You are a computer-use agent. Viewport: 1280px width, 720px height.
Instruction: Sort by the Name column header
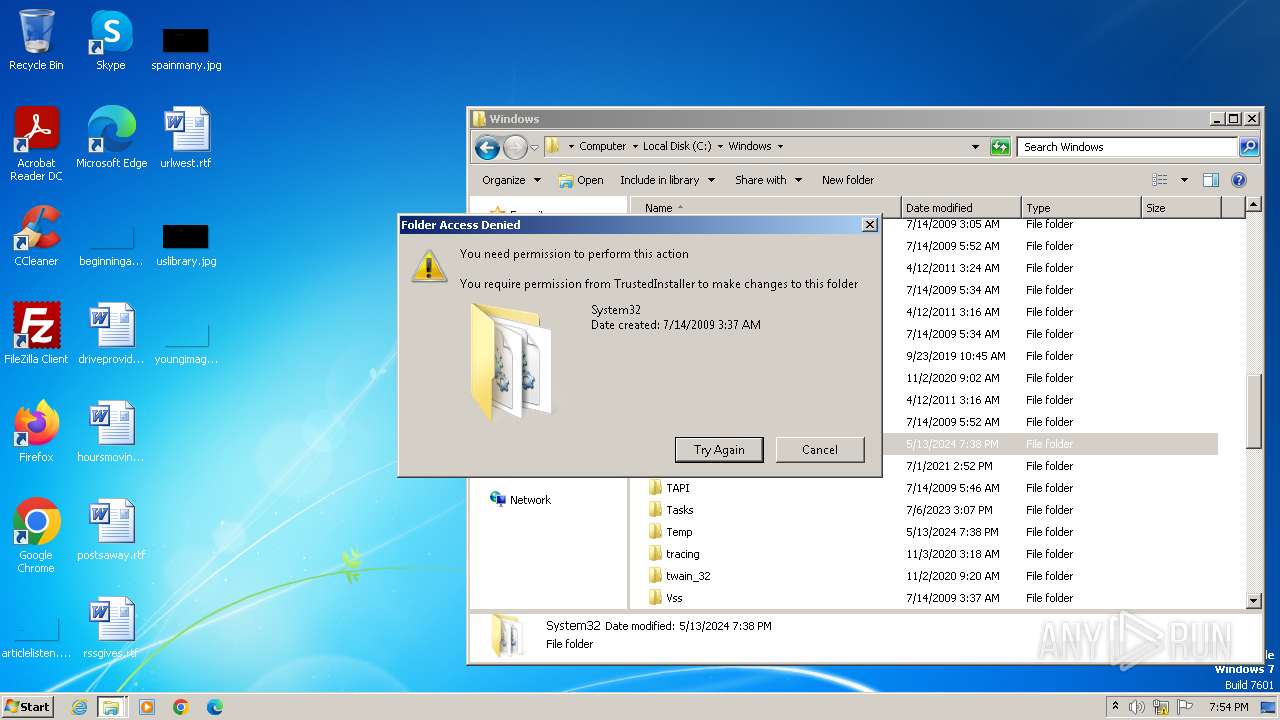tap(765, 208)
